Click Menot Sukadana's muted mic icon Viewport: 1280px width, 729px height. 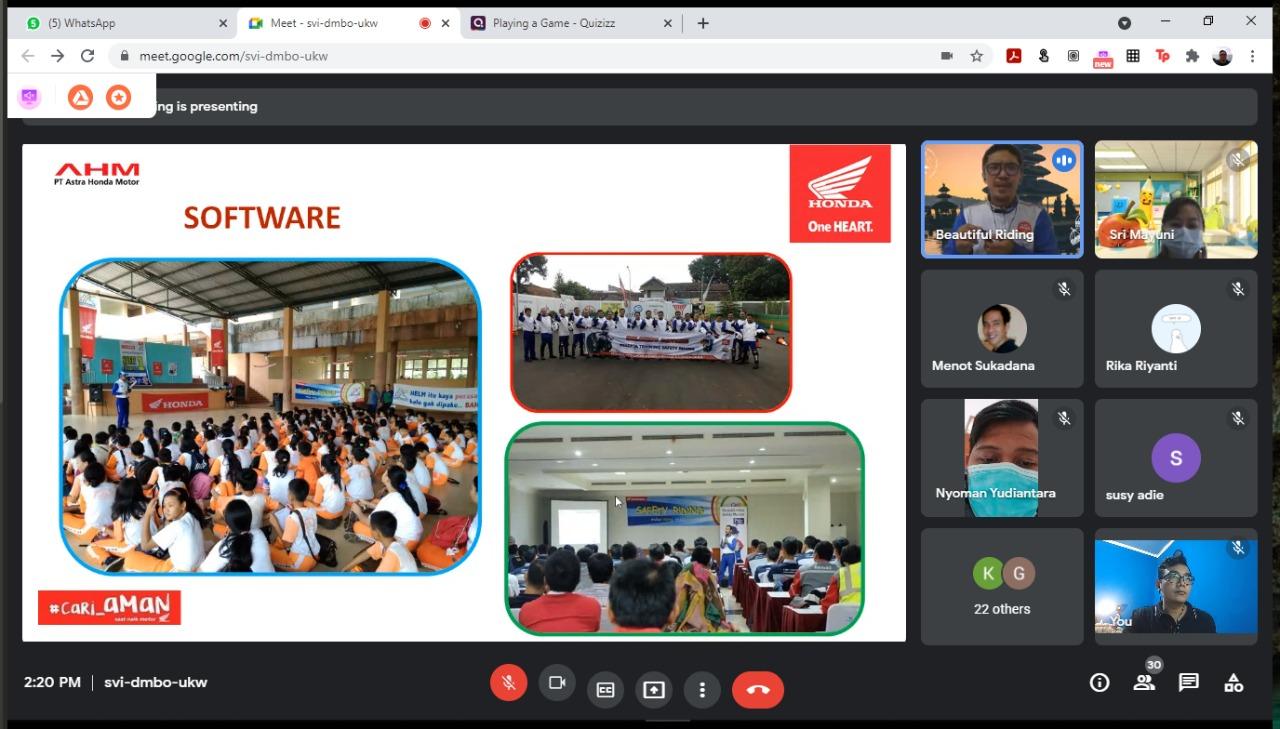pyautogui.click(x=1064, y=289)
